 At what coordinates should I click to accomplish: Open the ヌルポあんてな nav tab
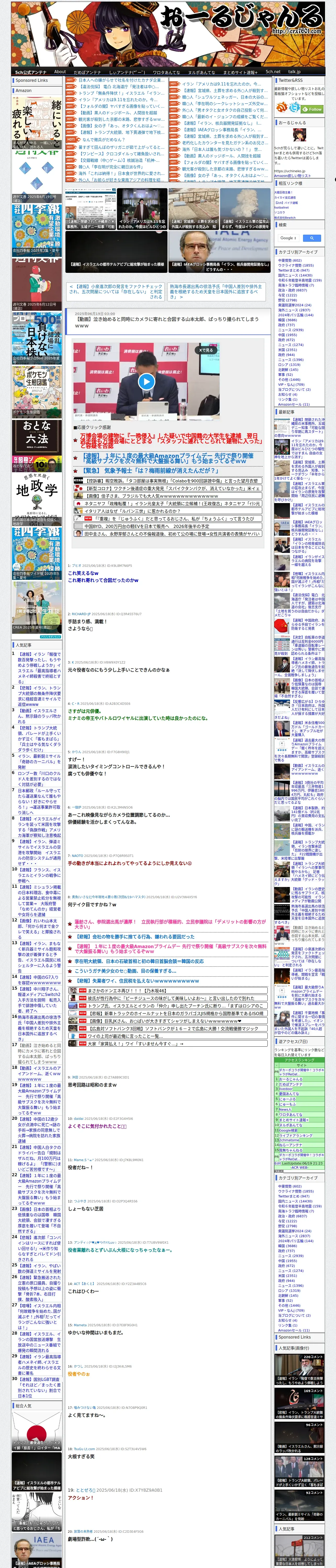pos(201,72)
